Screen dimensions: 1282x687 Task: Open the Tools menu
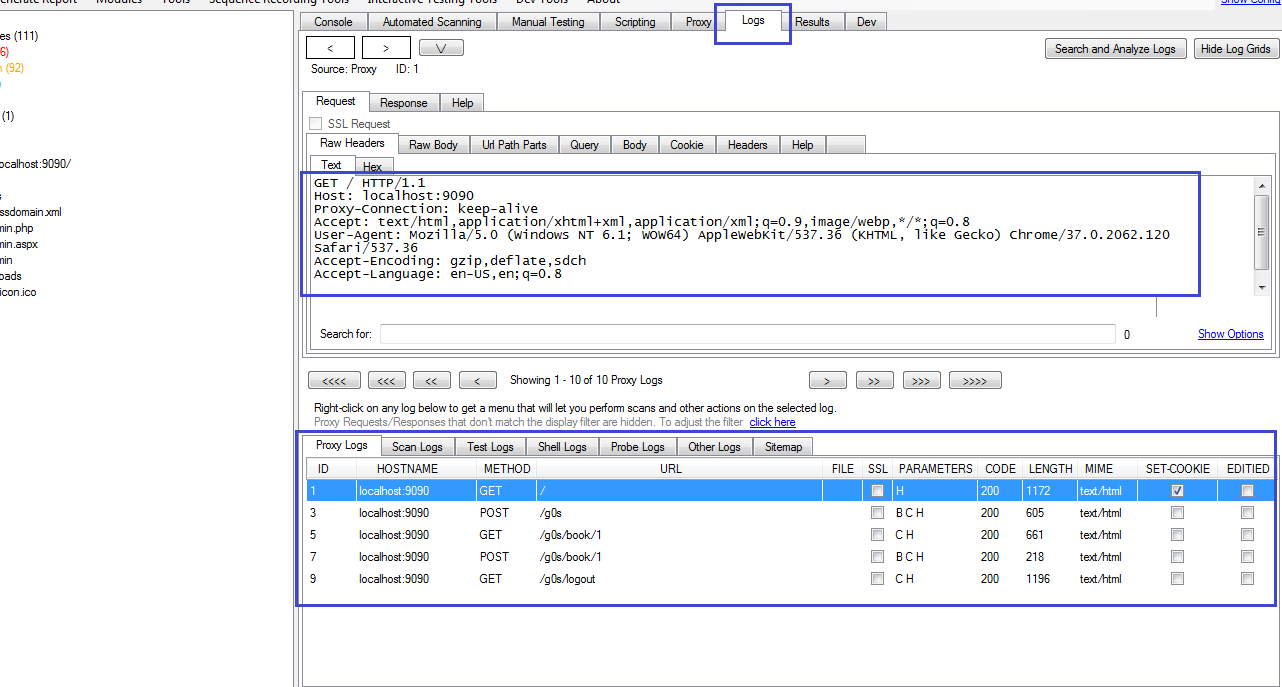[x=176, y=2]
